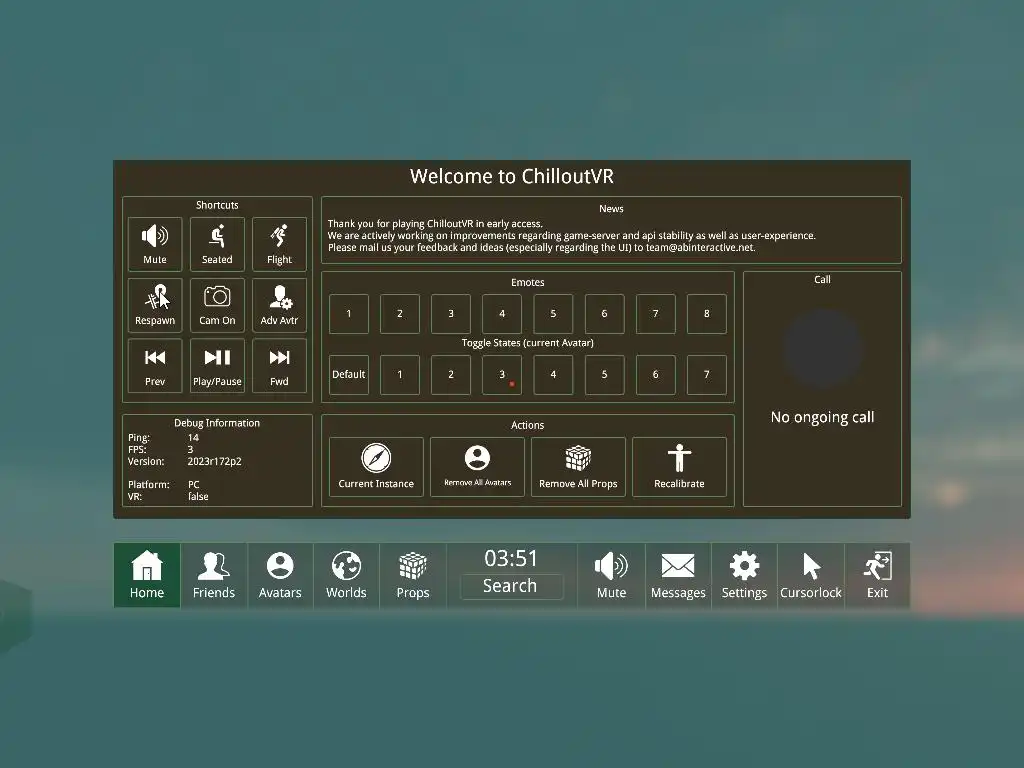Click the 03:51 clock display

pos(511,558)
